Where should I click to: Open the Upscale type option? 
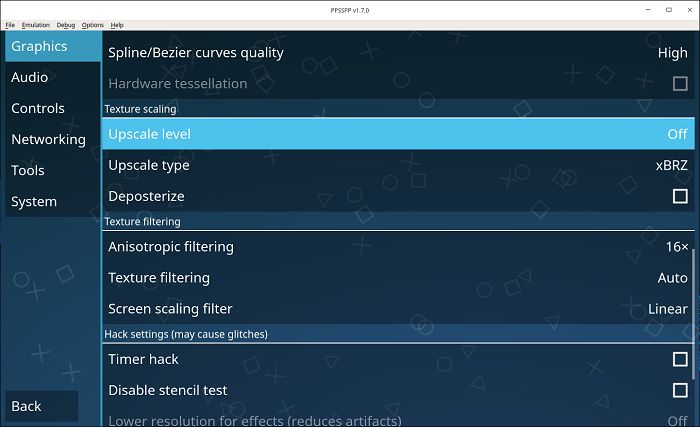pyautogui.click(x=398, y=165)
